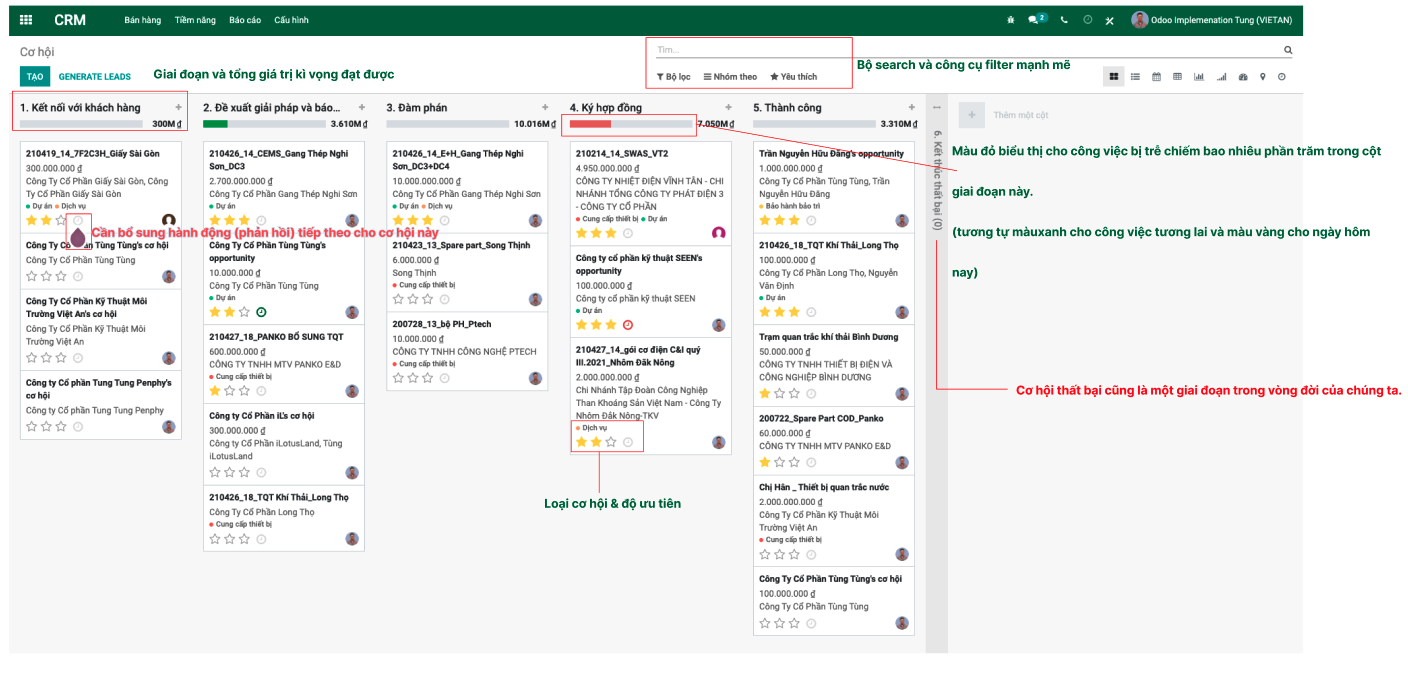This screenshot has height=681, width=1408.
Task: Open Chị Hân _ Thiết bị quan trắc nước card
Action: tap(834, 521)
